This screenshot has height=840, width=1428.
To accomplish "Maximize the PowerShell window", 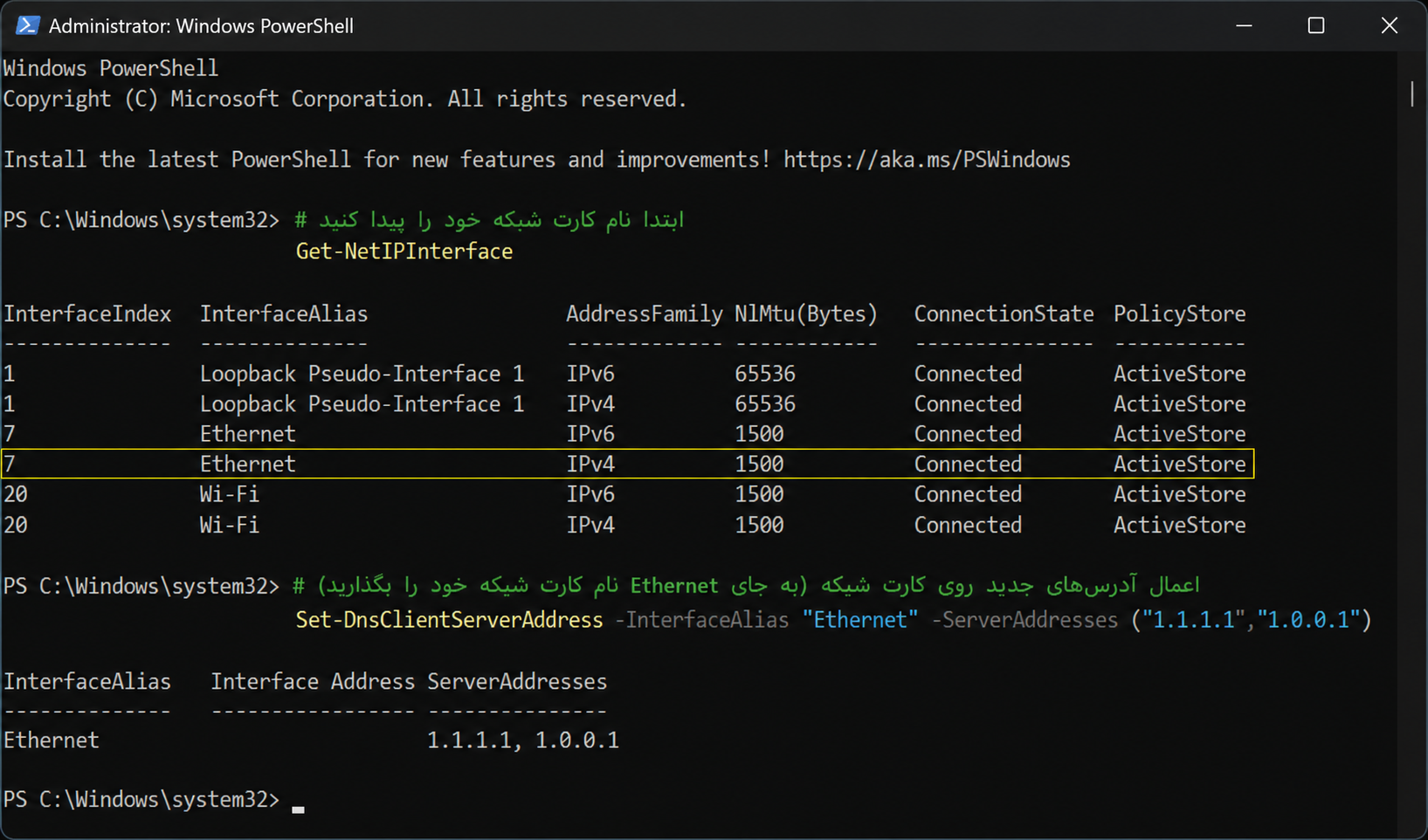I will click(x=1316, y=25).
